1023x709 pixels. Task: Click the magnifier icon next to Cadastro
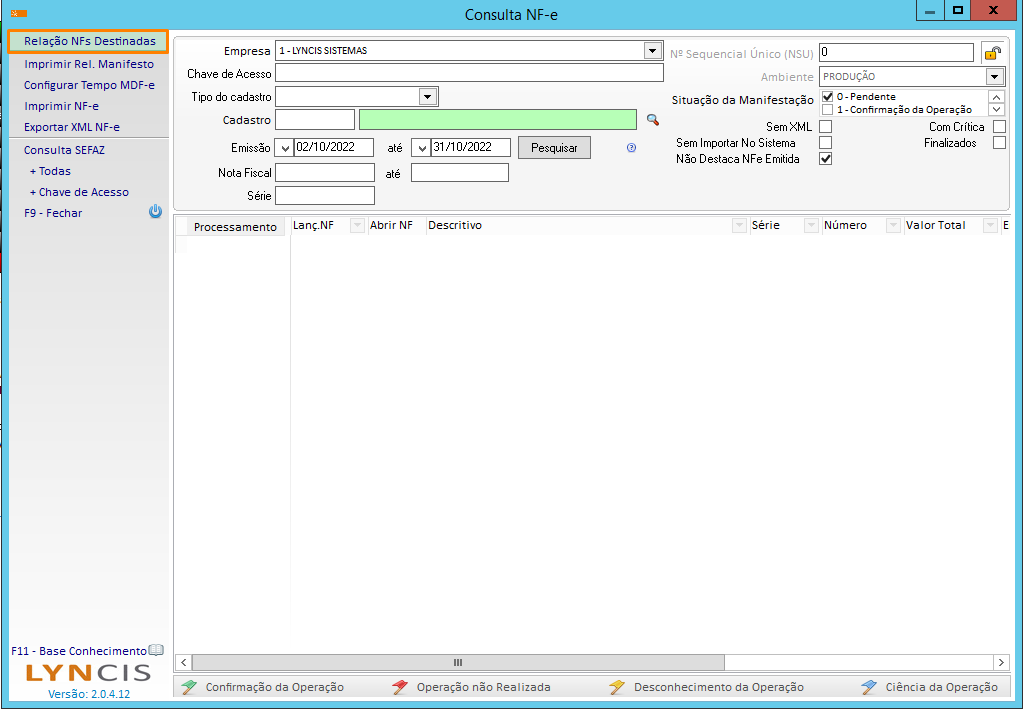pos(653,120)
